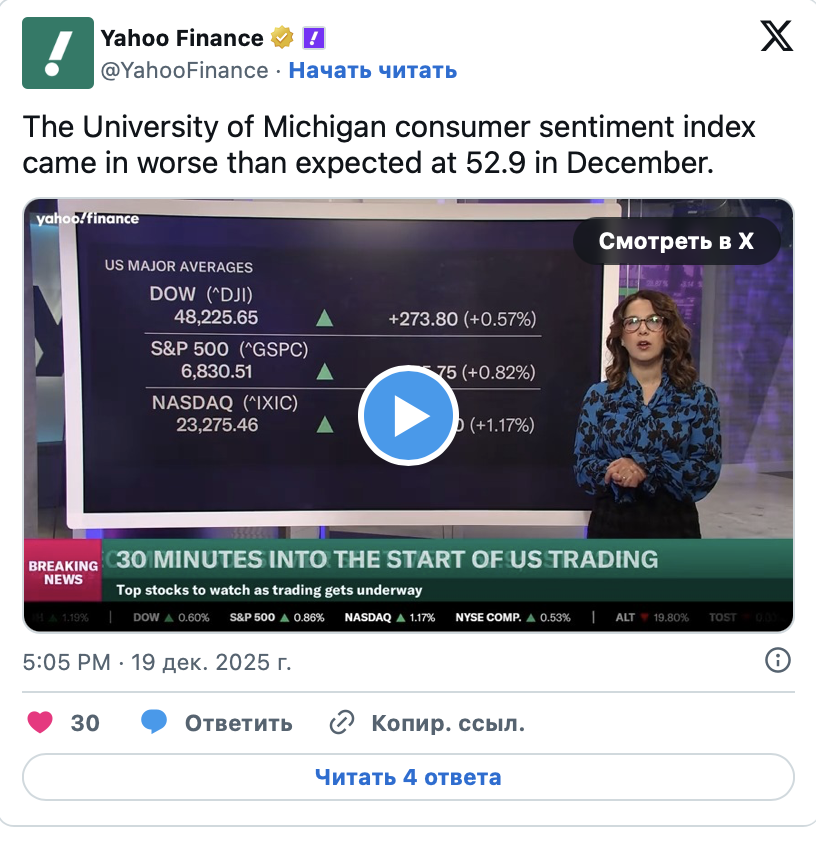Image resolution: width=816 pixels, height=866 pixels.
Task: Open the @YahooFinance handle link
Action: pyautogui.click(x=184, y=70)
